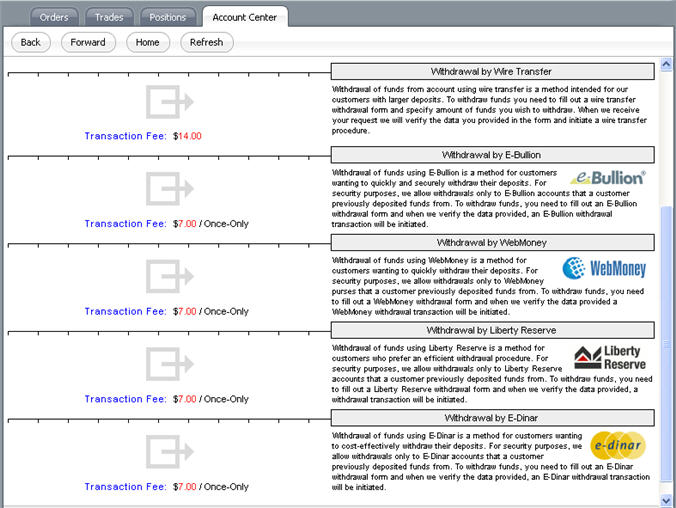Image resolution: width=676 pixels, height=508 pixels.
Task: Click the Liberty Reserve logo
Action: (x=610, y=357)
